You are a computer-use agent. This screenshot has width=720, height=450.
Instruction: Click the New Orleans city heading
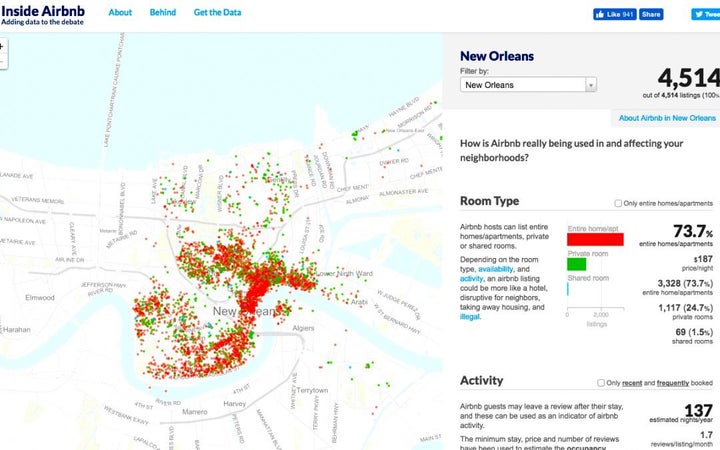pos(497,56)
